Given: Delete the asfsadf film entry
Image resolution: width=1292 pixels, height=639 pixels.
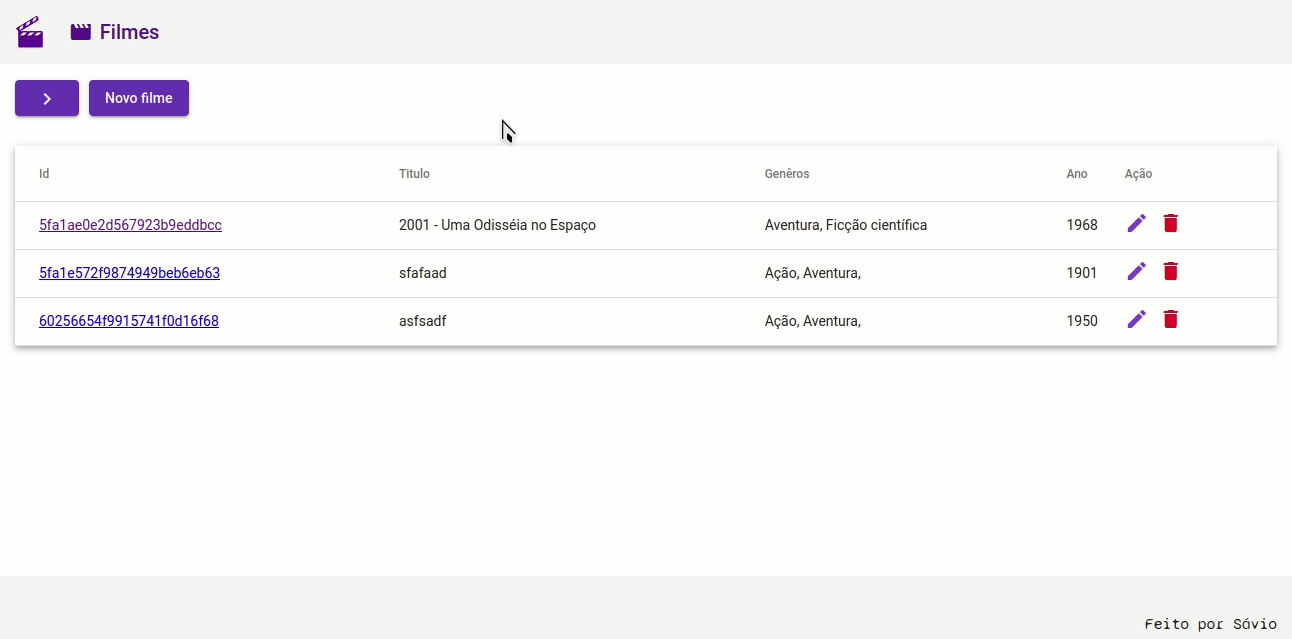Looking at the screenshot, I should [1171, 319].
